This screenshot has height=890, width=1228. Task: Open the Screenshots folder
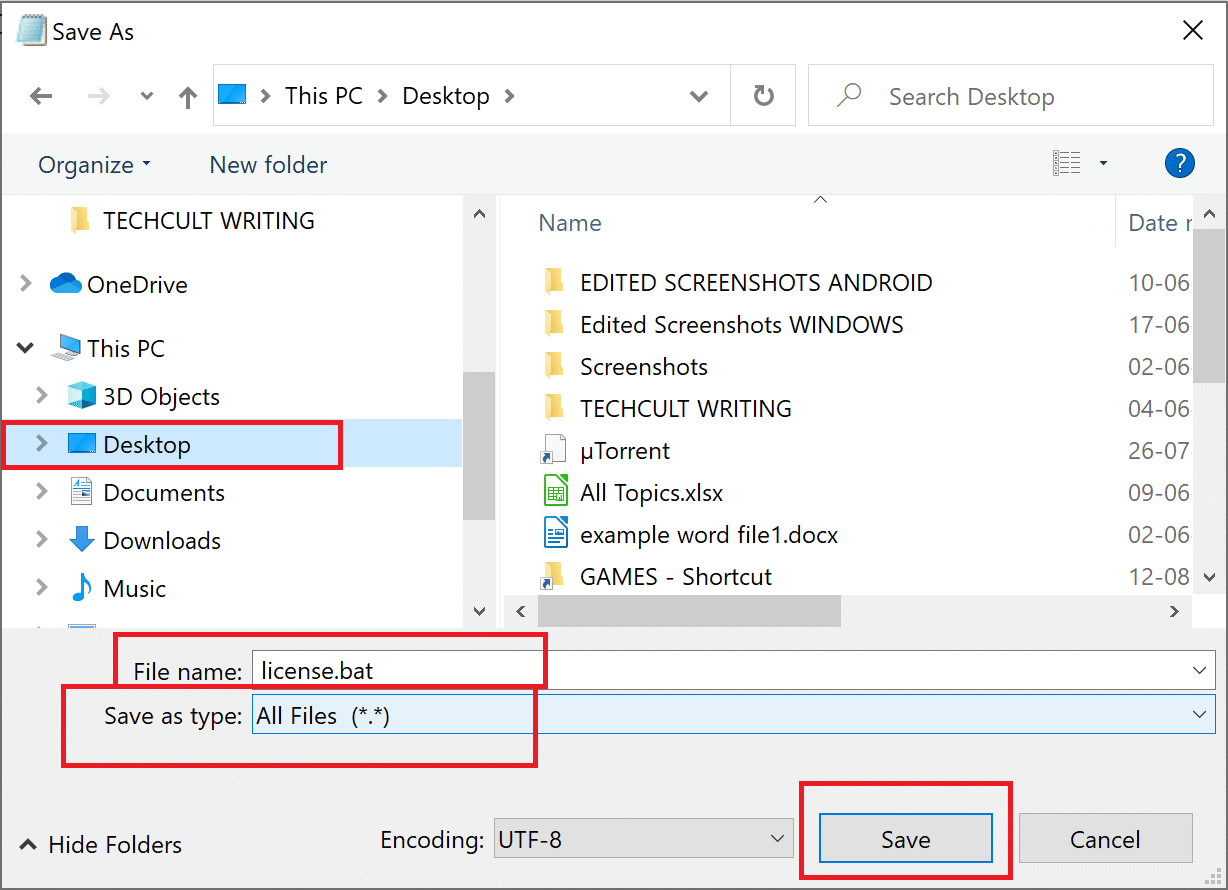point(643,367)
